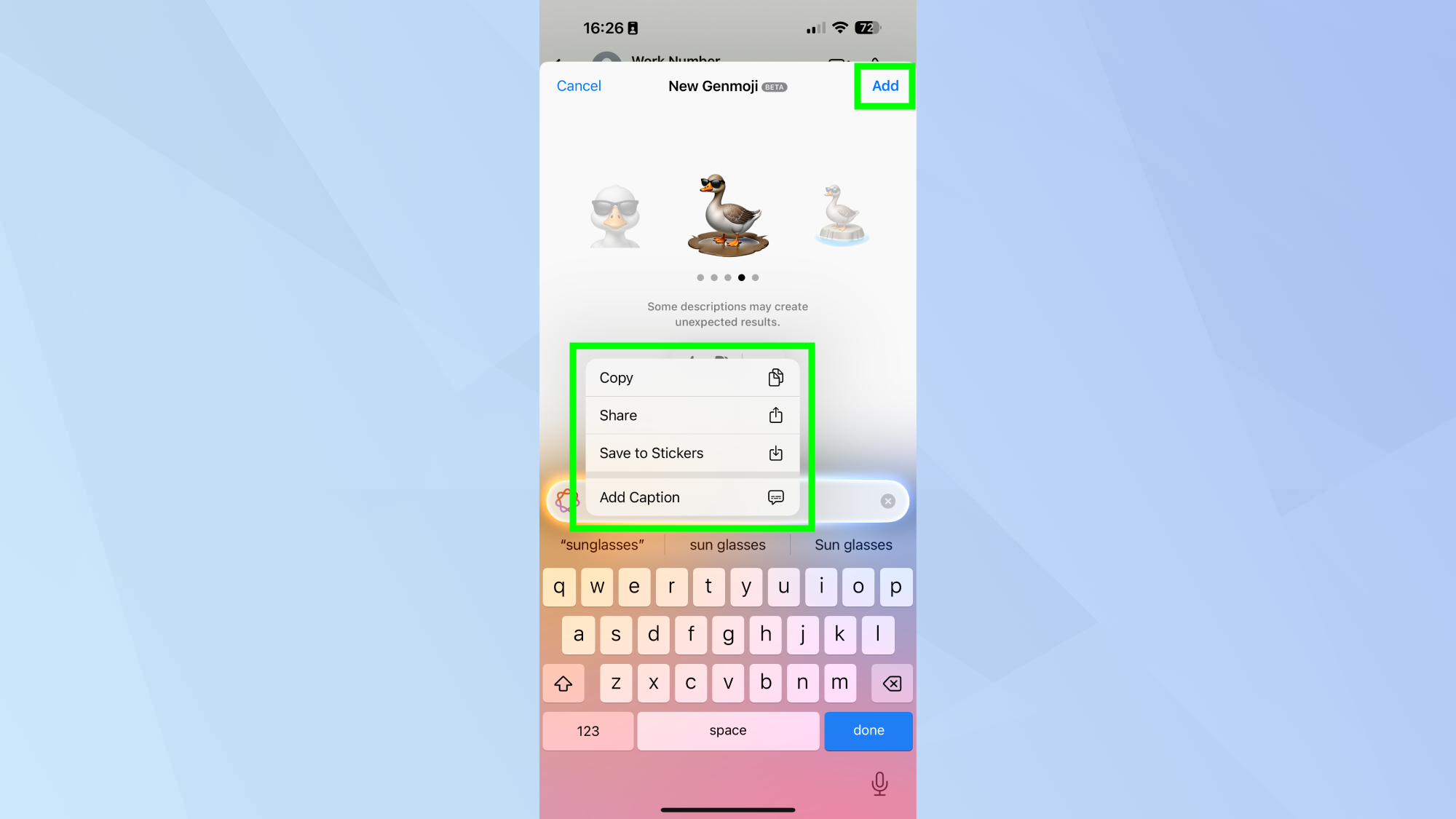
Task: Select "Sun glasses" autocomplete suggestion
Action: [853, 544]
